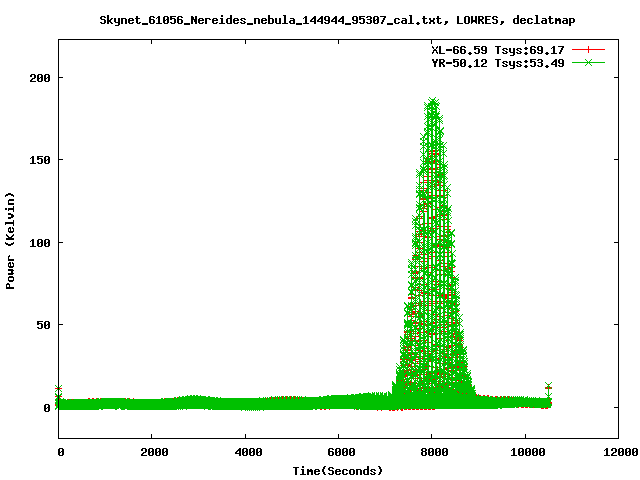
Task: Click the top of the signal peak
Action: (432, 102)
